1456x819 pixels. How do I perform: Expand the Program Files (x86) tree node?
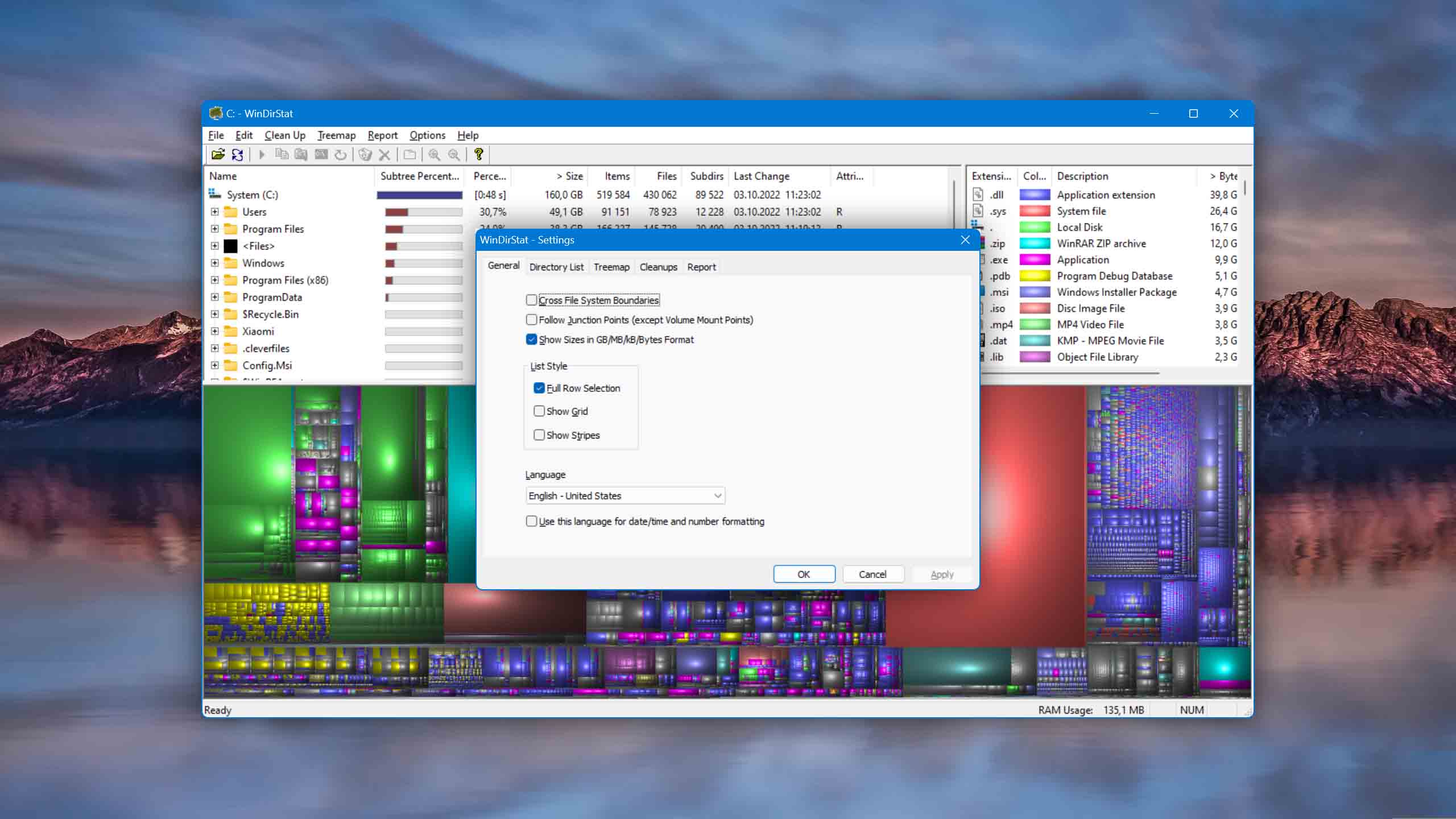(x=214, y=280)
